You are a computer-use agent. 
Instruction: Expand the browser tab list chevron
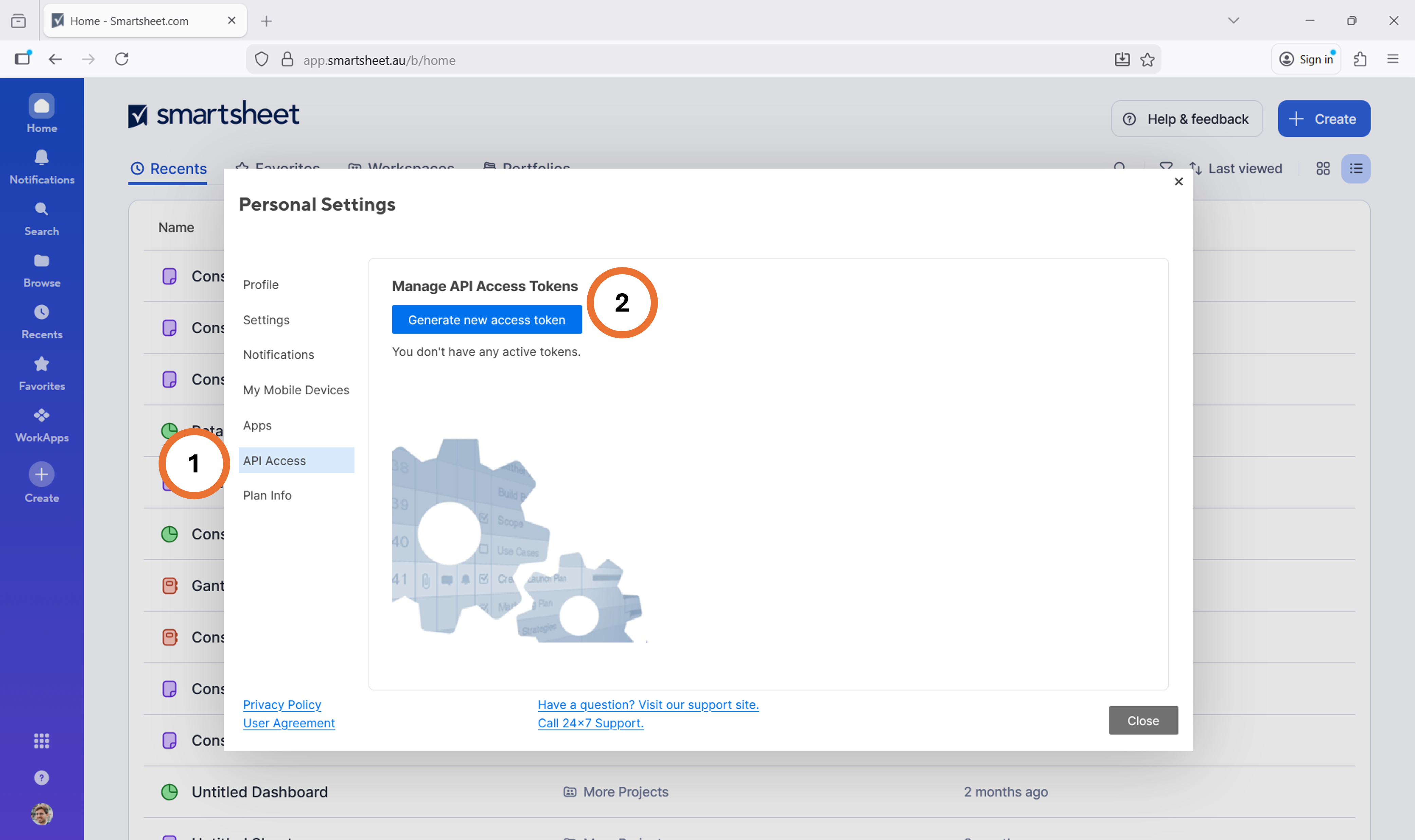tap(1233, 20)
